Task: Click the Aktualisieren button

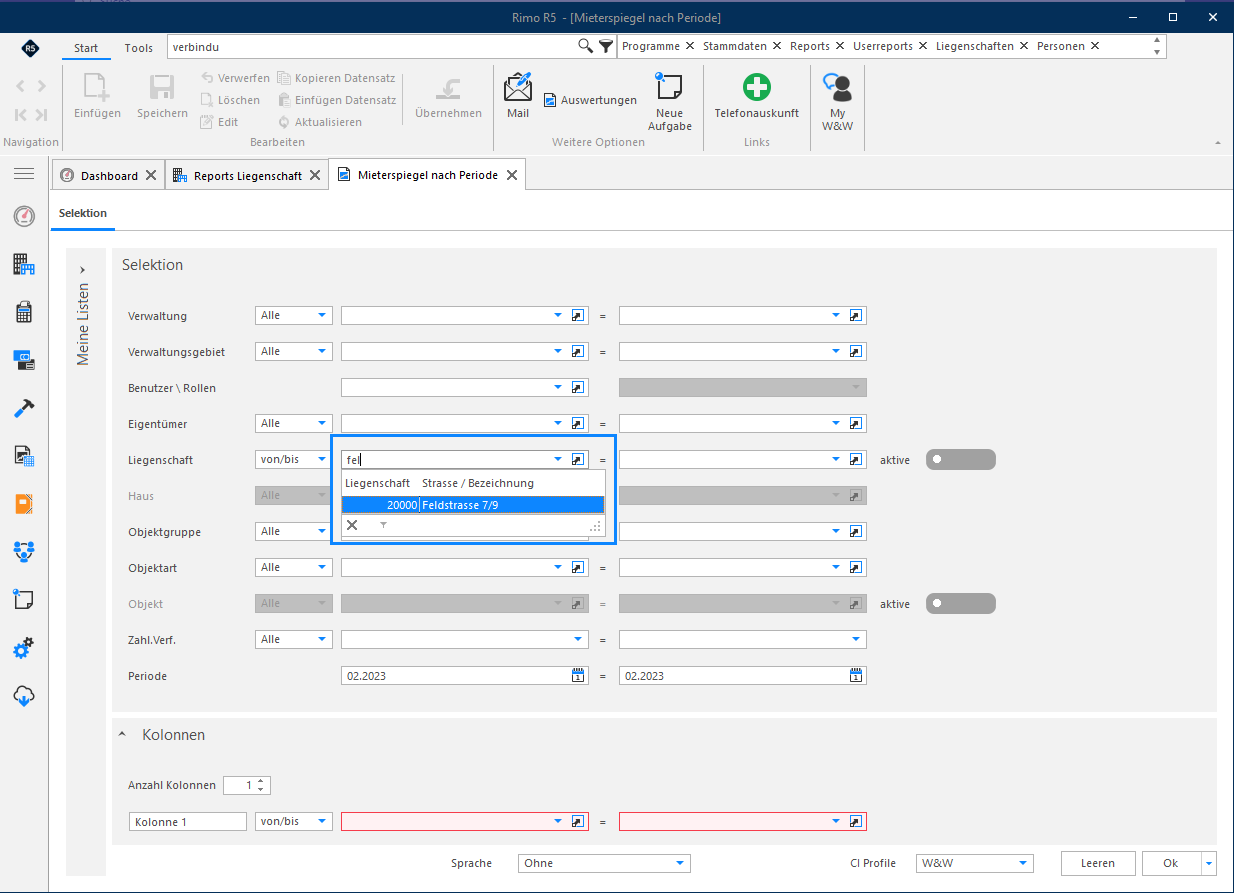Action: point(319,122)
